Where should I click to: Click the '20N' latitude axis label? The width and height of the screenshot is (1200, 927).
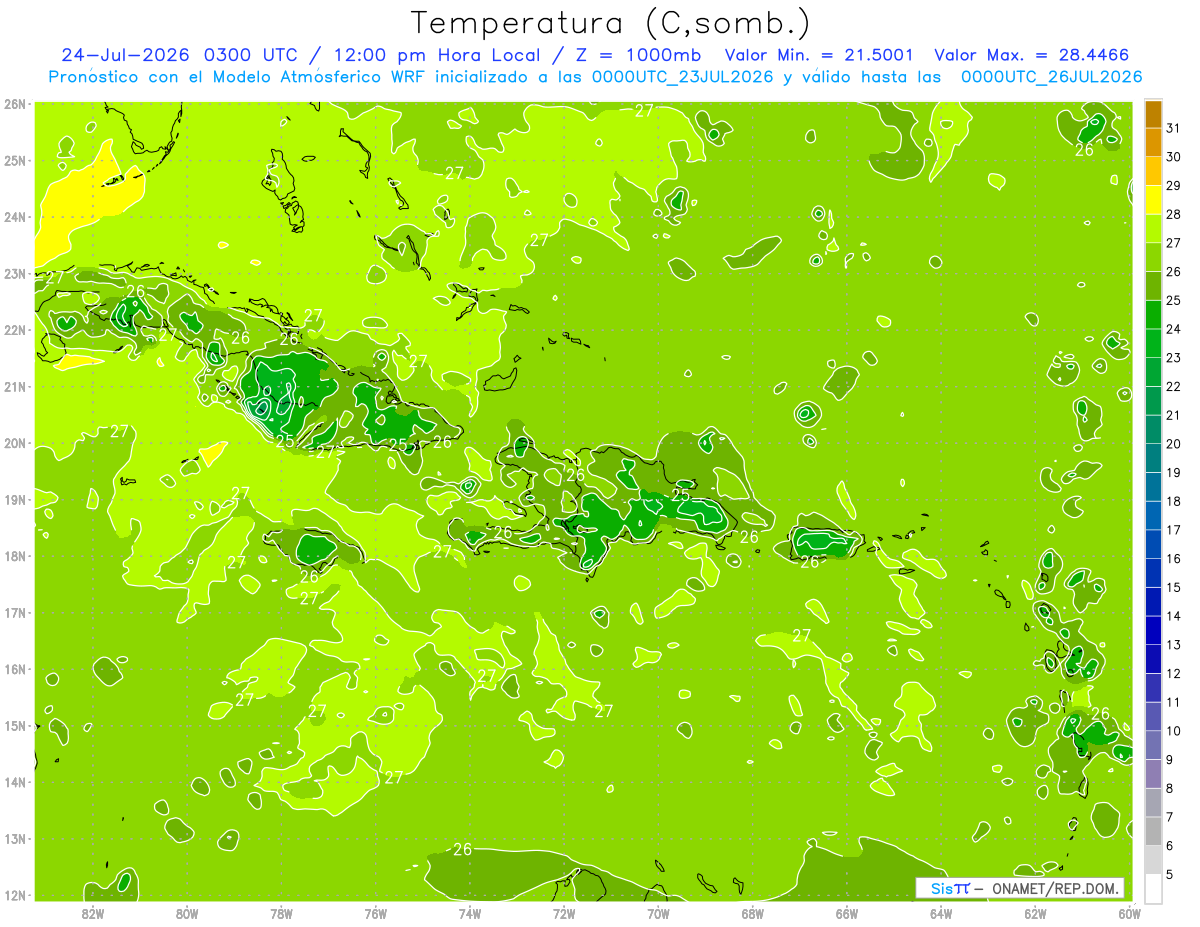point(15,443)
